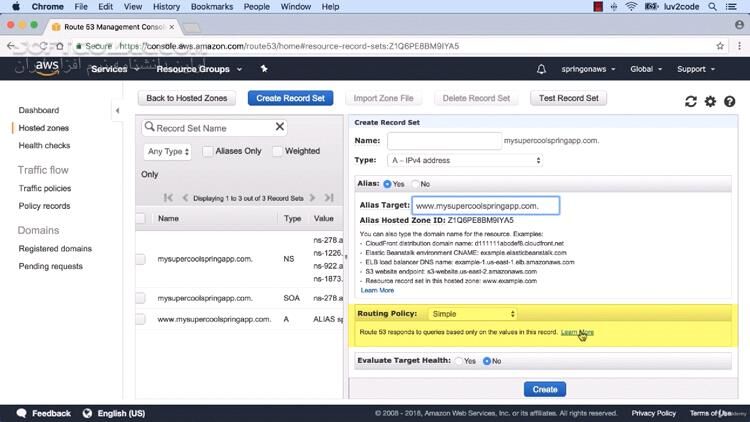The width and height of the screenshot is (750, 422).
Task: Click the AWS logo home icon
Action: 46,68
